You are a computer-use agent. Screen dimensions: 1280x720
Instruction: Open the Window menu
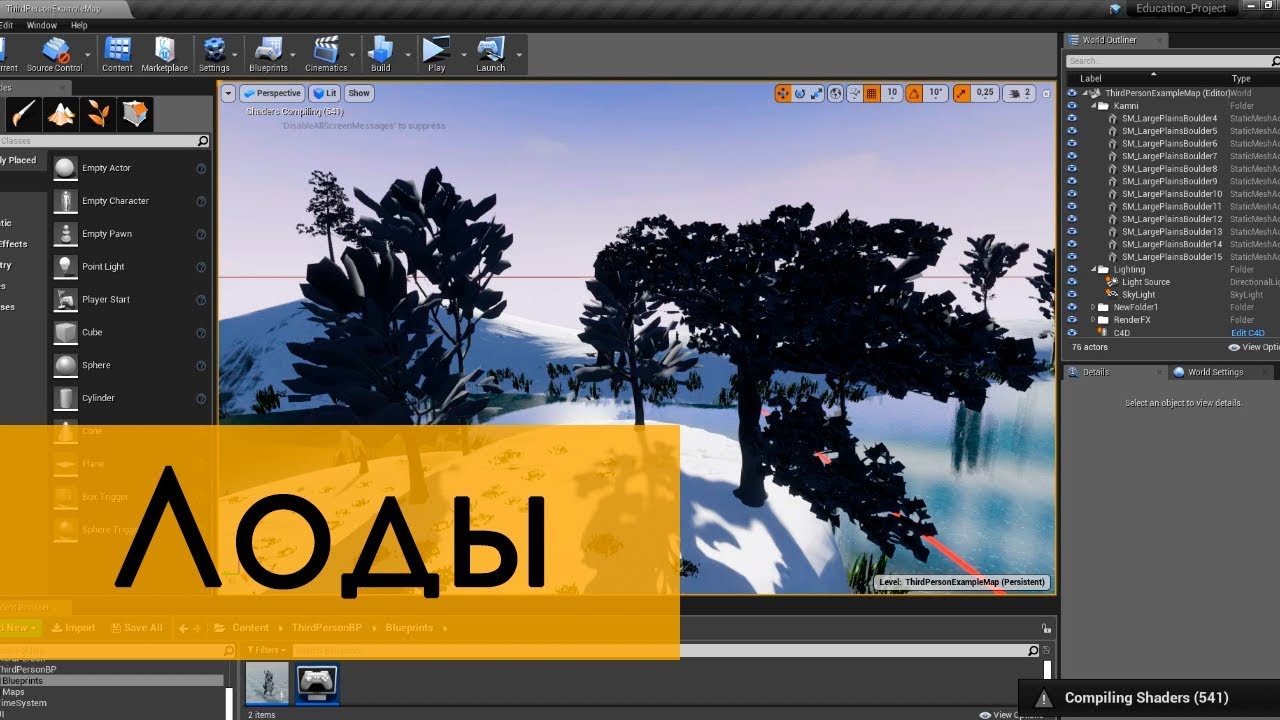(x=41, y=25)
